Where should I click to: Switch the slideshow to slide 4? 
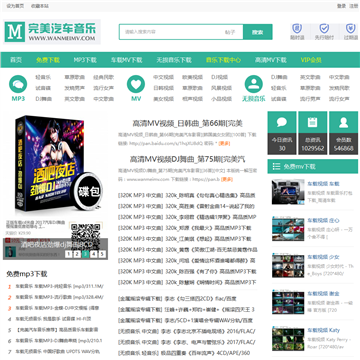click(x=94, y=254)
